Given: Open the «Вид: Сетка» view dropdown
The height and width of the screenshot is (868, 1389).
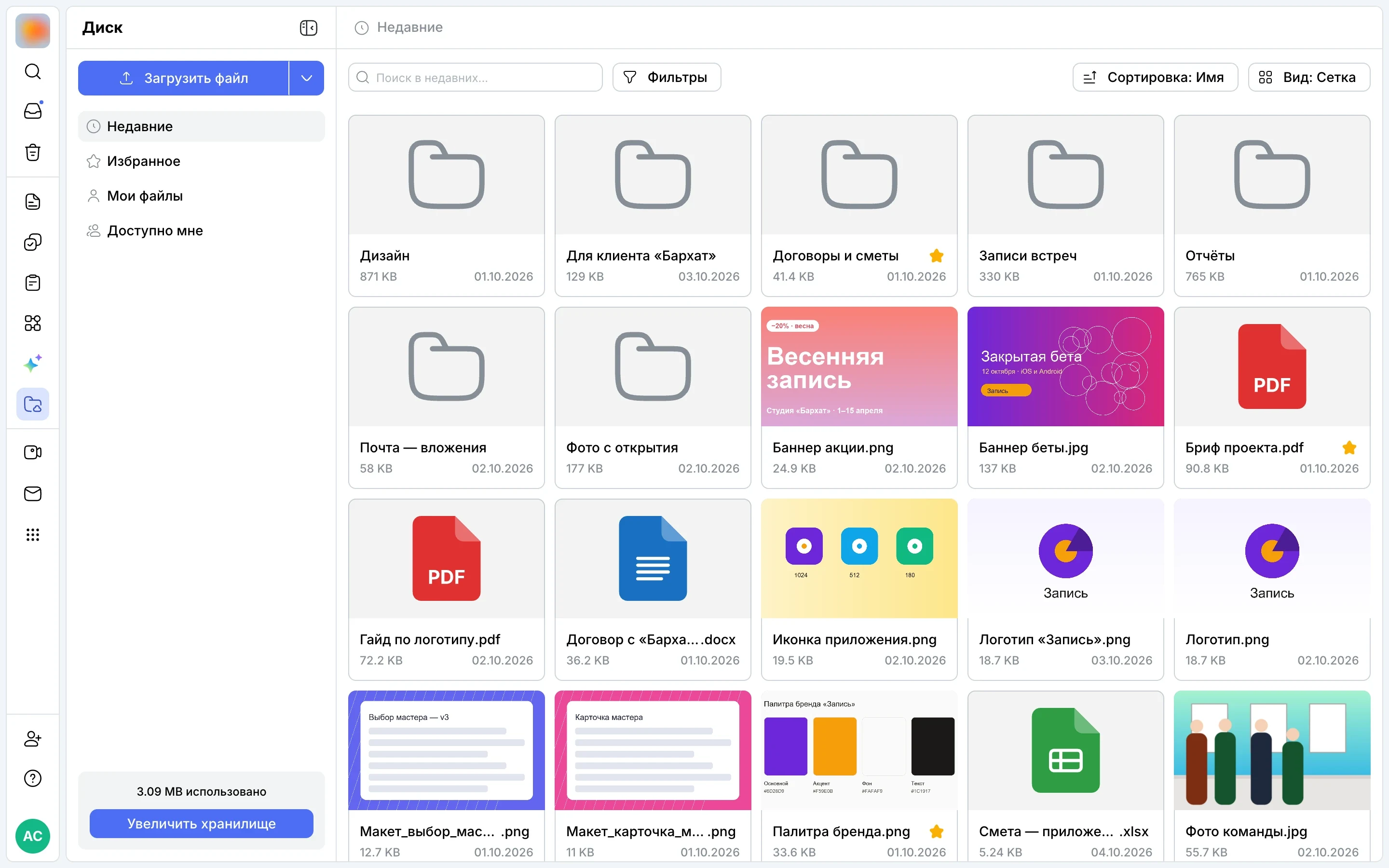Looking at the screenshot, I should coord(1308,78).
